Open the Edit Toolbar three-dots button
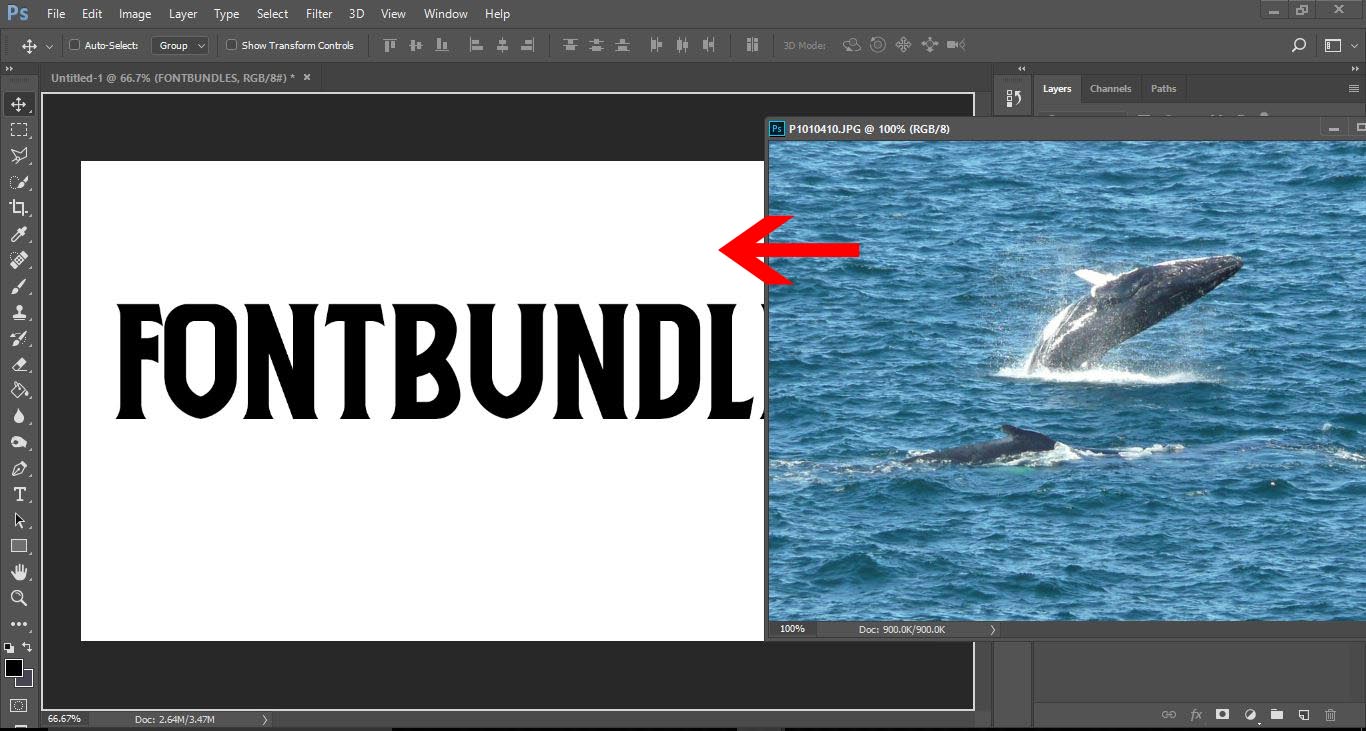This screenshot has width=1366, height=731. tap(18, 624)
